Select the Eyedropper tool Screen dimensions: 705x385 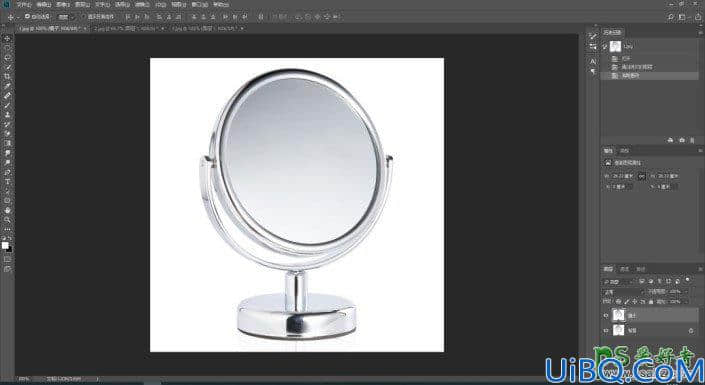[8, 86]
